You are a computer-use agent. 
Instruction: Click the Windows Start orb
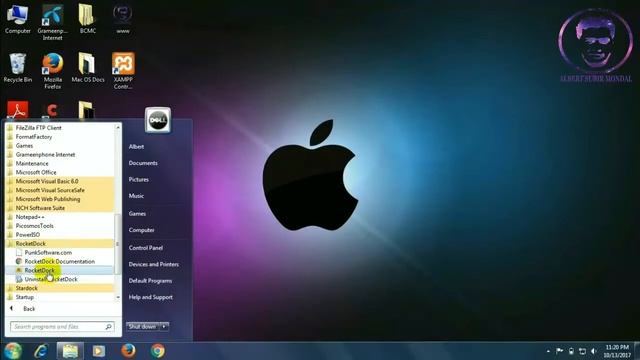[x=13, y=351]
